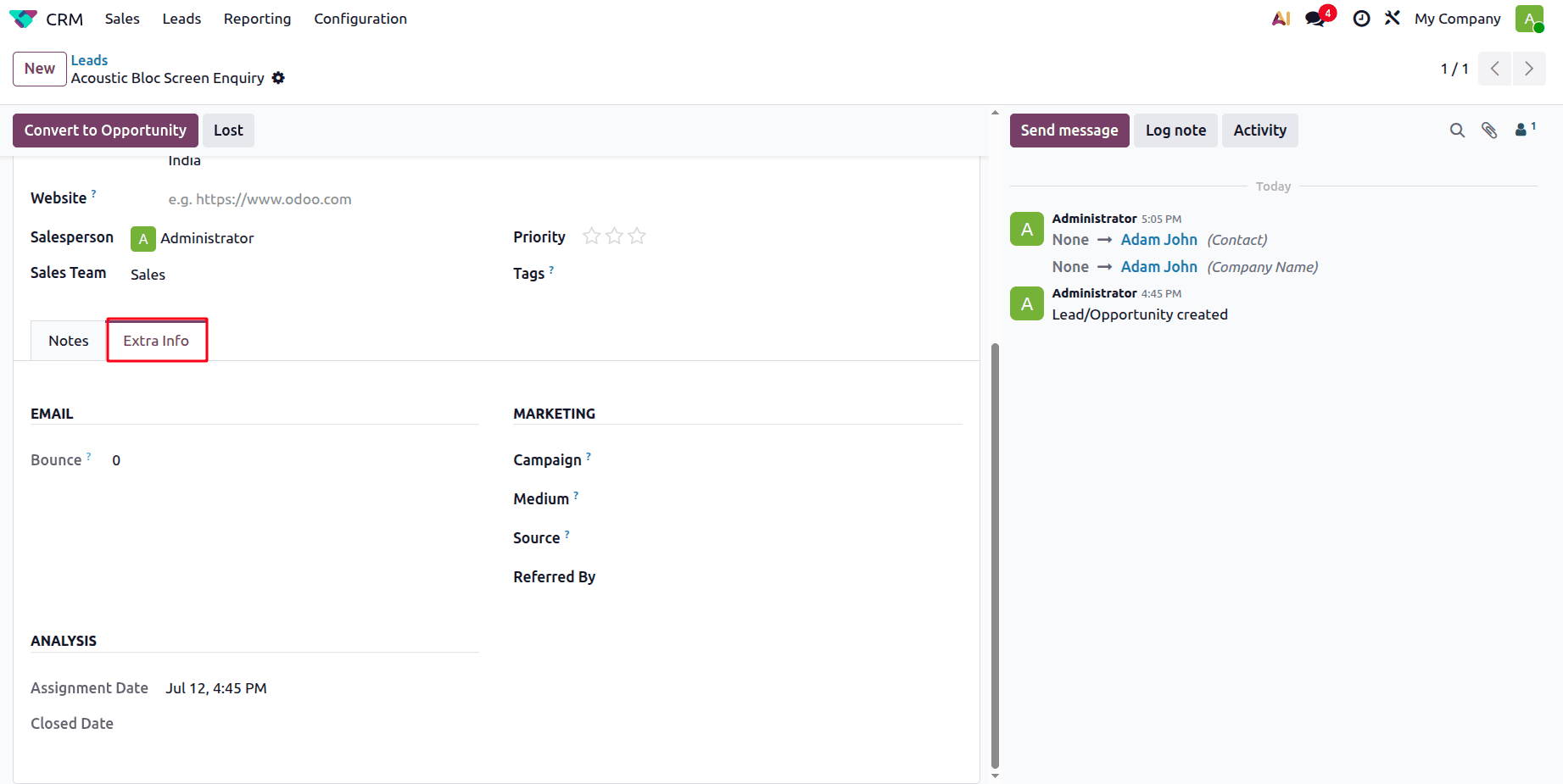This screenshot has height=784, width=1563.
Task: Open the Sales menu
Action: (122, 19)
